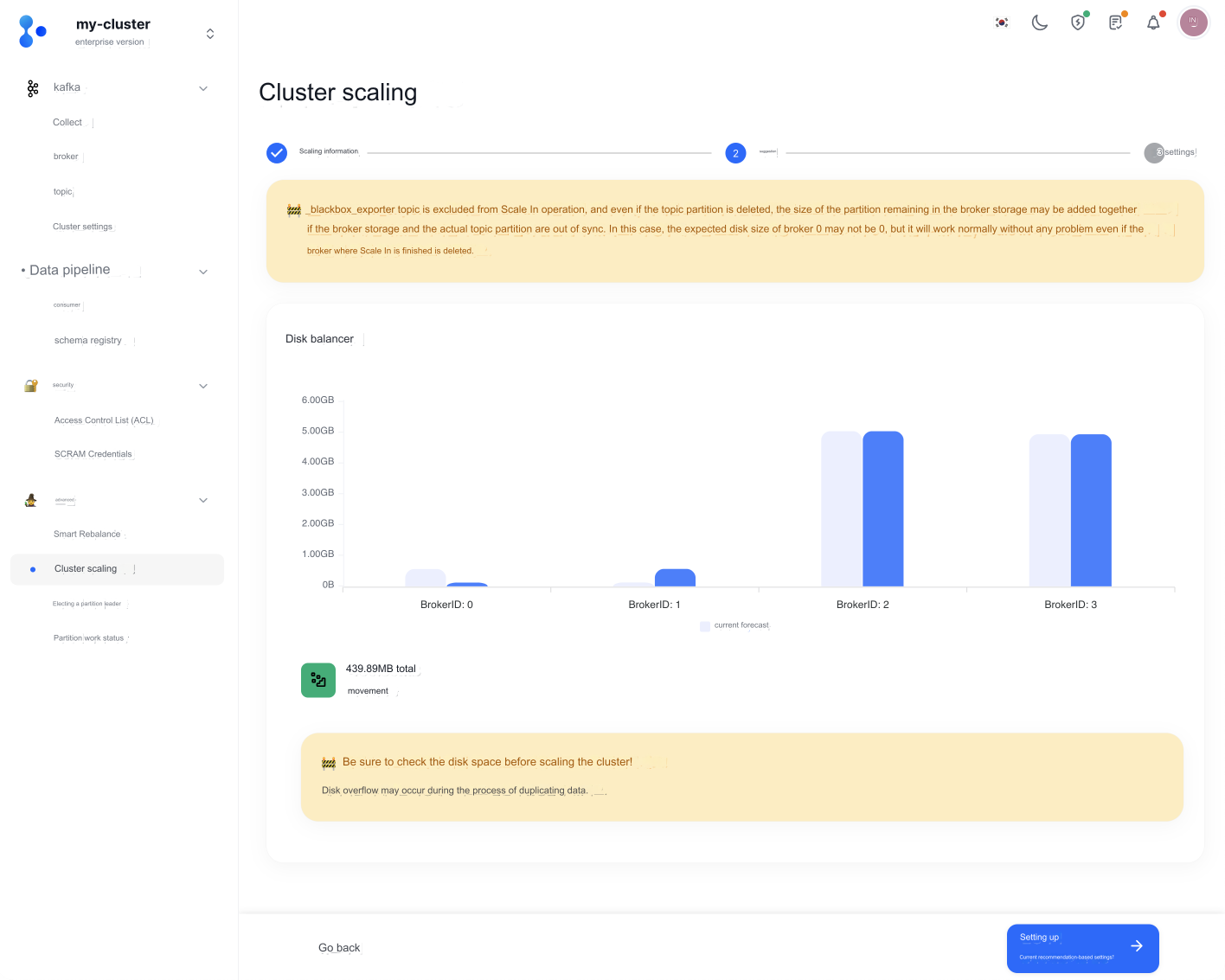Open the shield status icon in header
This screenshot has height=980, width=1225.
[x=1078, y=22]
